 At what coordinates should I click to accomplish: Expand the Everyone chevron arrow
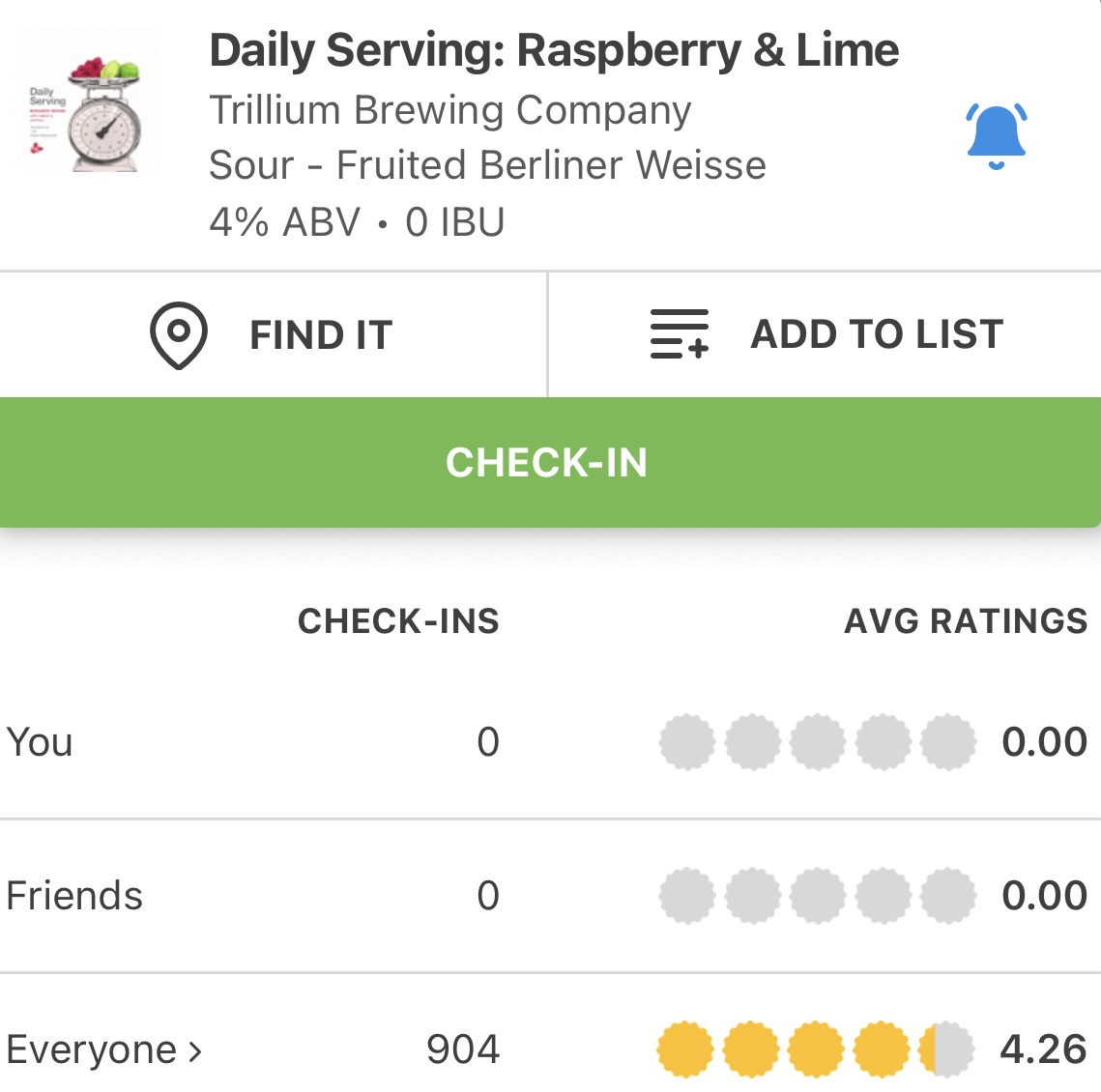(195, 1050)
